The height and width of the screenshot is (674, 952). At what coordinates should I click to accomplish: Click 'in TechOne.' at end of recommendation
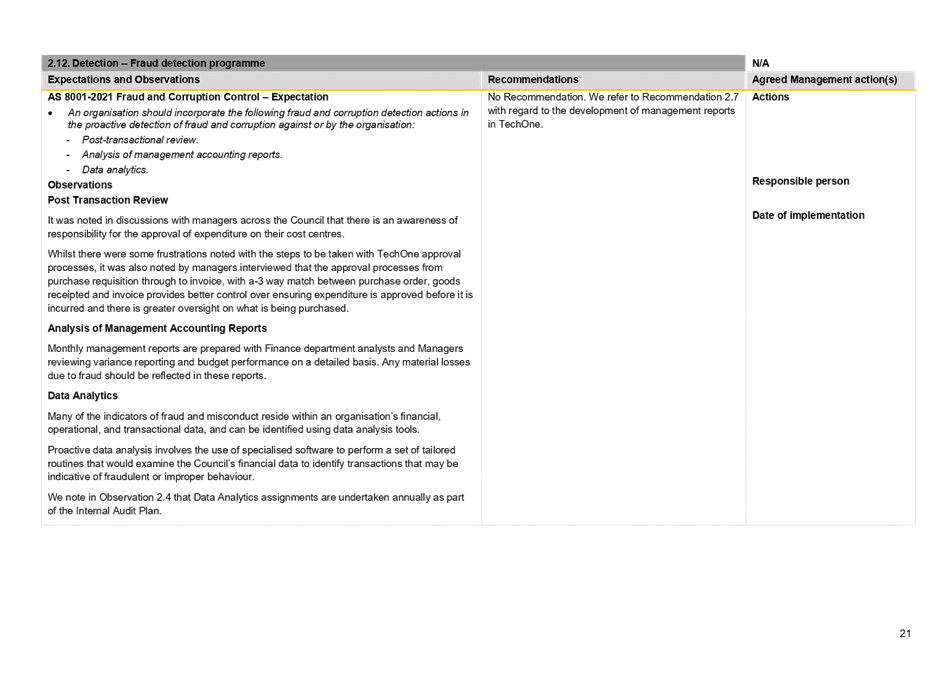[x=515, y=124]
